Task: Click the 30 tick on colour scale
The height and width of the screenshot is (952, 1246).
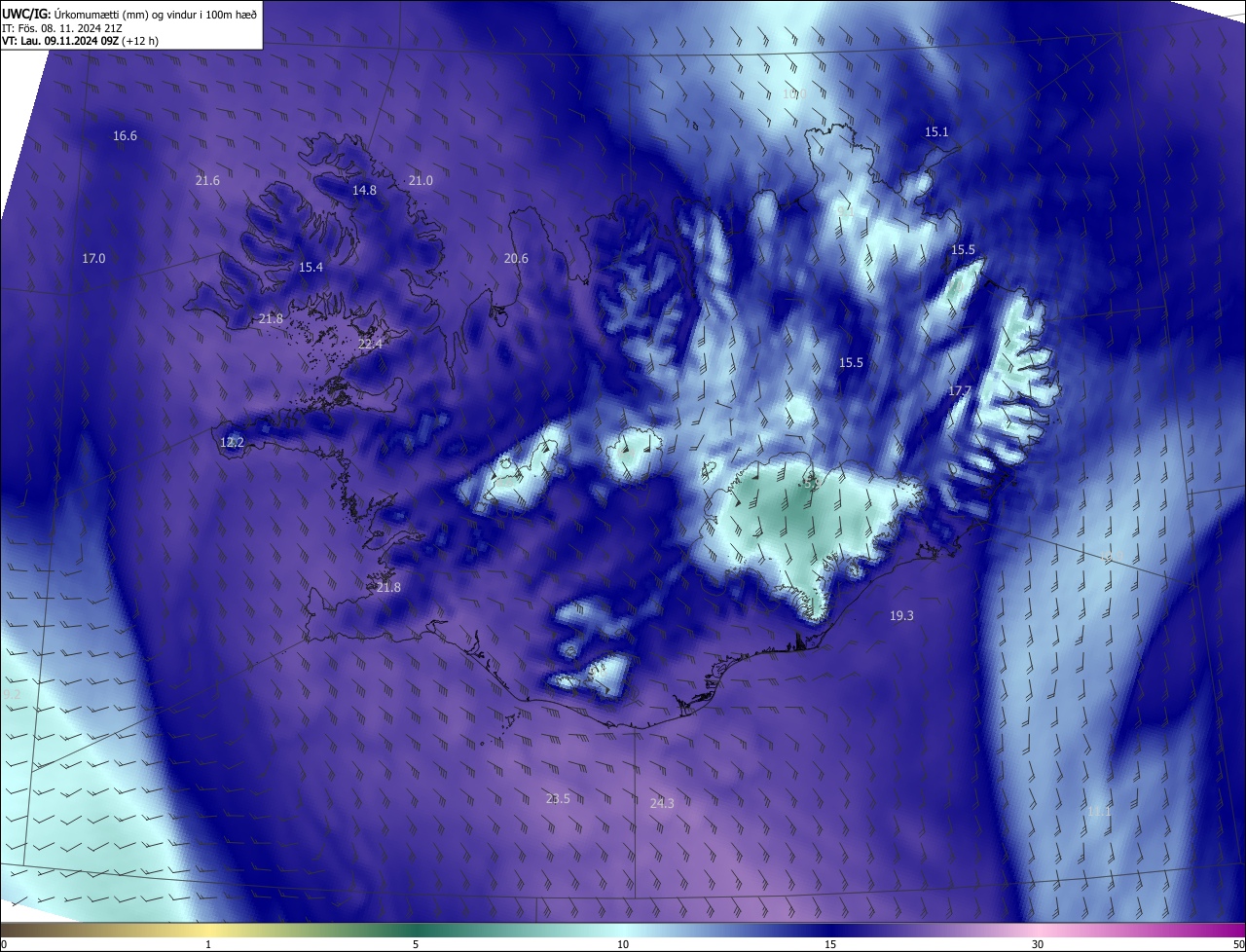Action: (1038, 945)
